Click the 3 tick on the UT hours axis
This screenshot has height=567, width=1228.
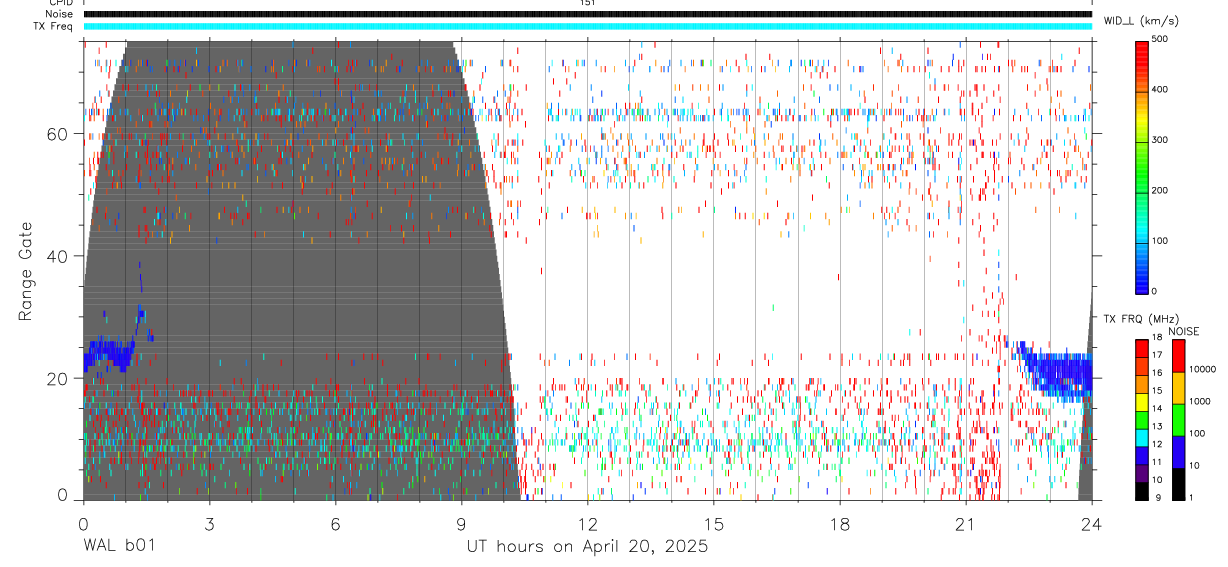tap(209, 523)
